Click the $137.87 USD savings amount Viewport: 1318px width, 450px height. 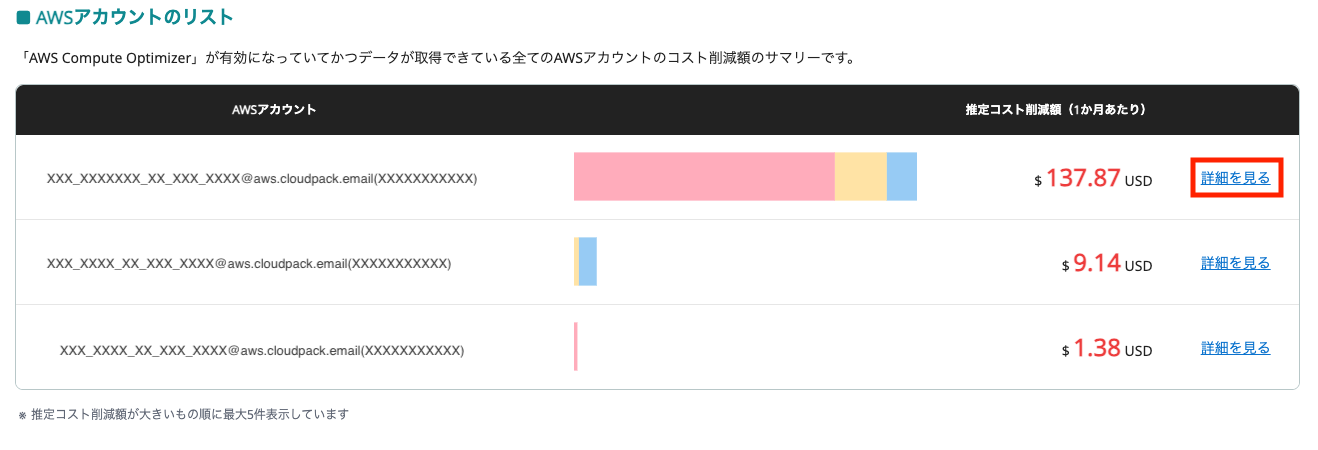tap(1093, 179)
